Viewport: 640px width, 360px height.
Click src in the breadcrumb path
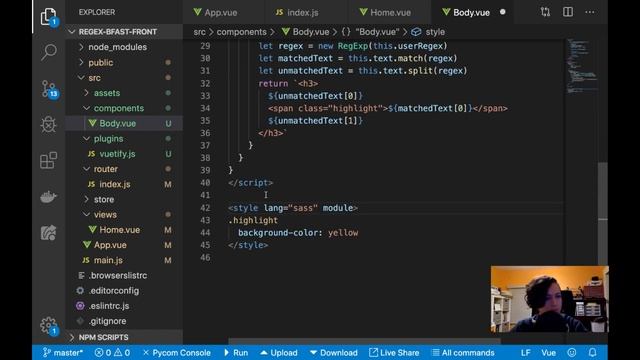pos(199,32)
